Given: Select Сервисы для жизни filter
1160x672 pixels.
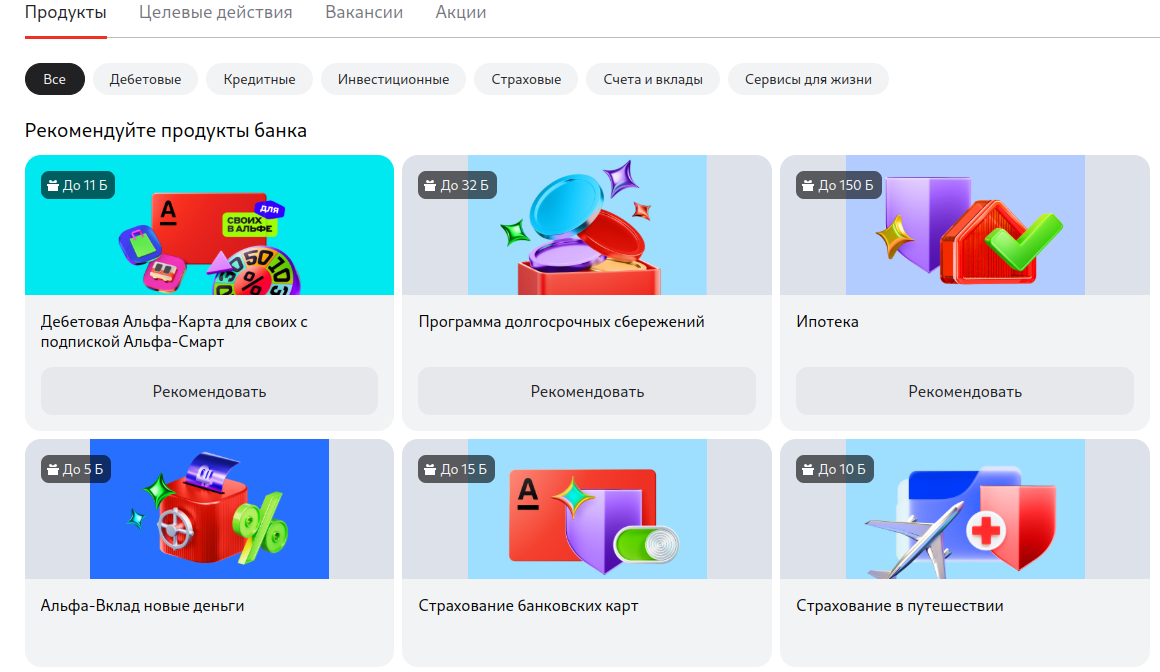Looking at the screenshot, I should point(809,79).
